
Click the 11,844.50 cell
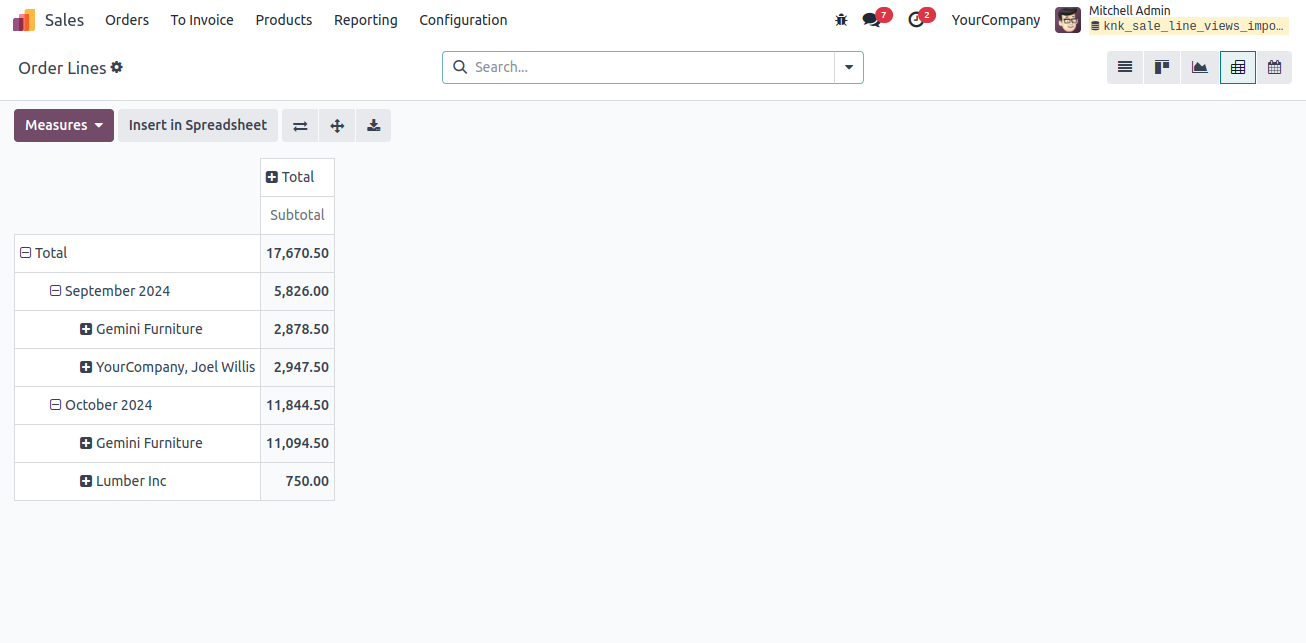(x=297, y=405)
